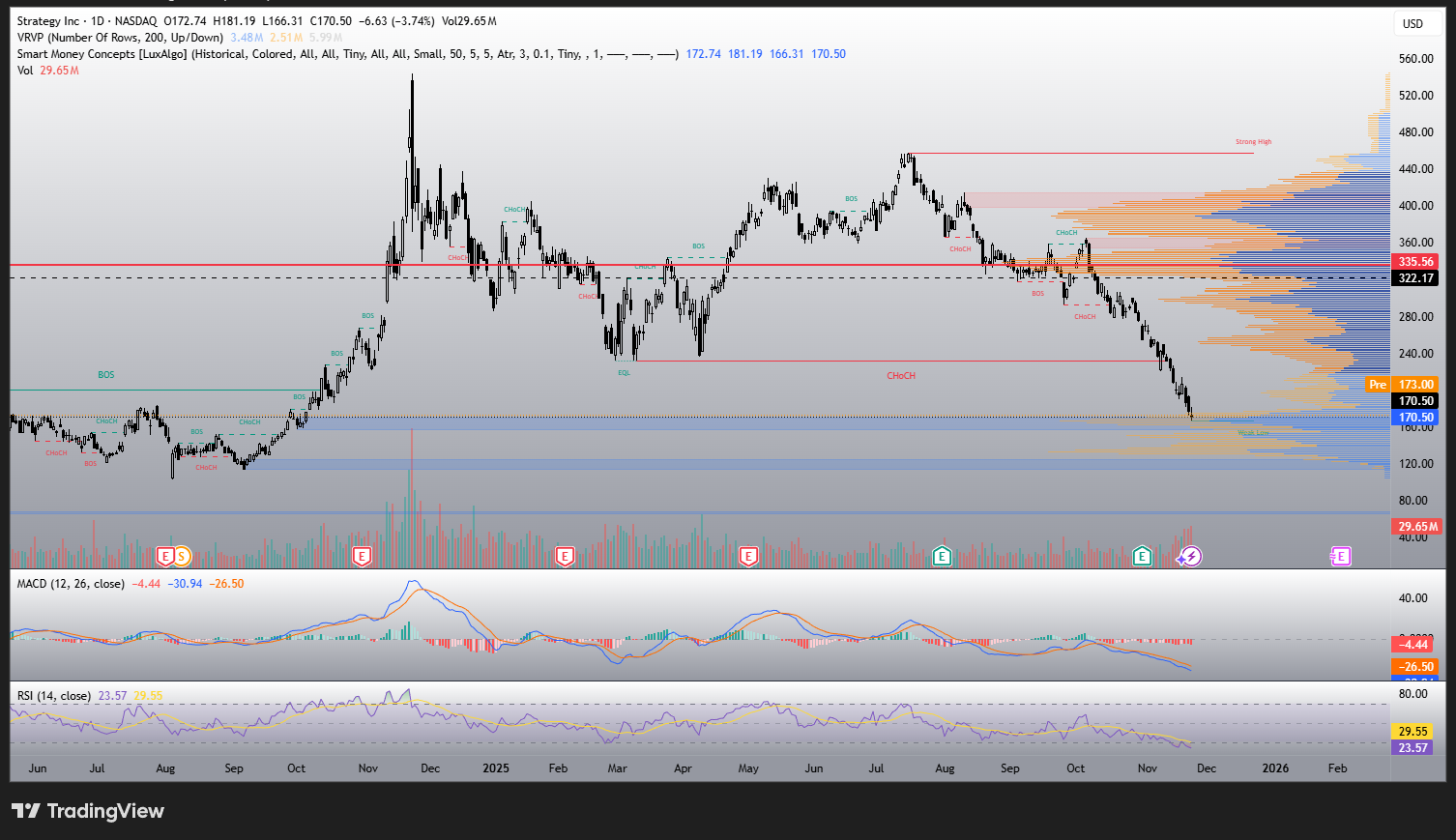Image resolution: width=1456 pixels, height=840 pixels.
Task: Click green earnings marker near August 2025
Action: 942,556
